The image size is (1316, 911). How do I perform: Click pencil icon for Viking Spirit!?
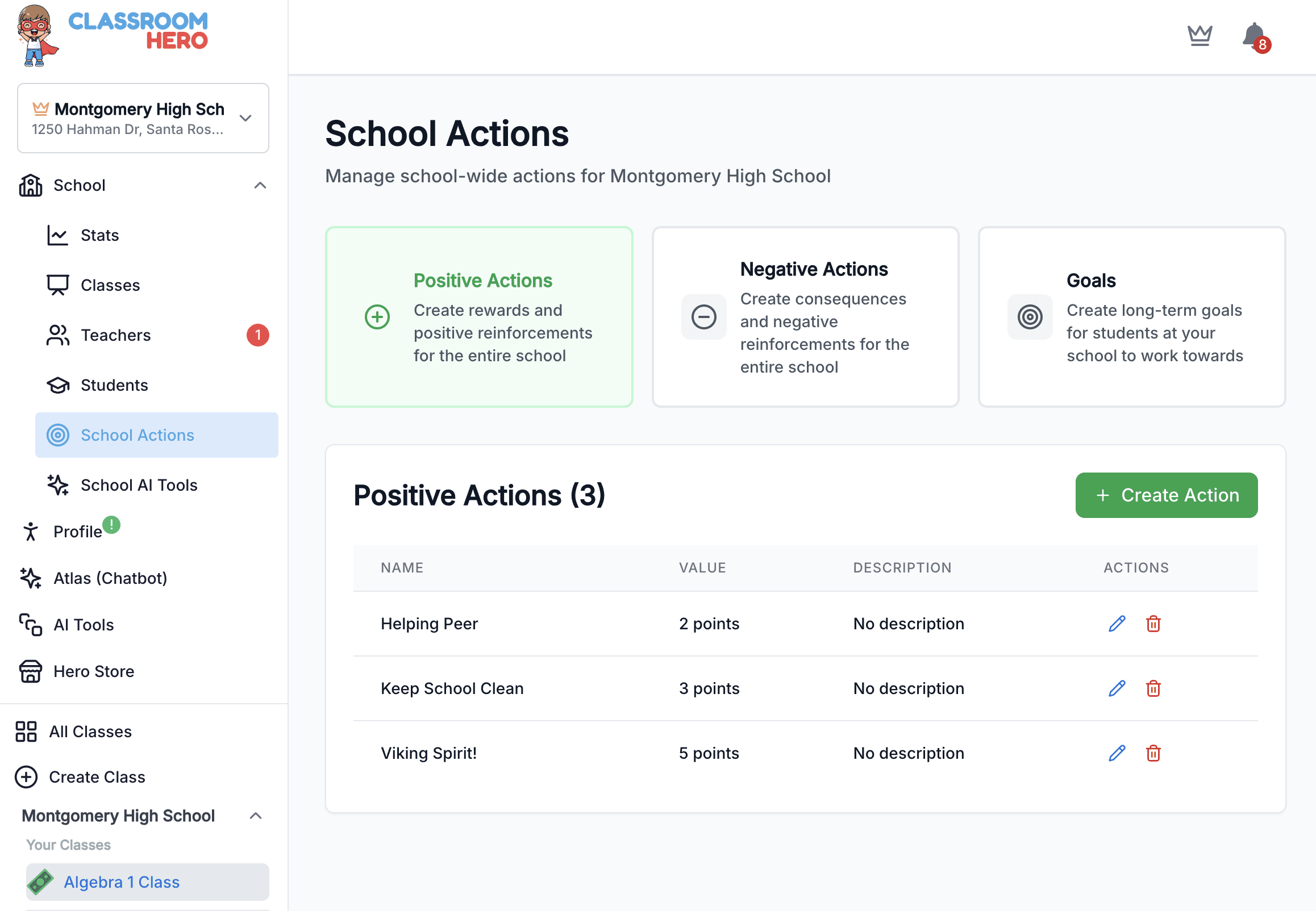click(1116, 754)
